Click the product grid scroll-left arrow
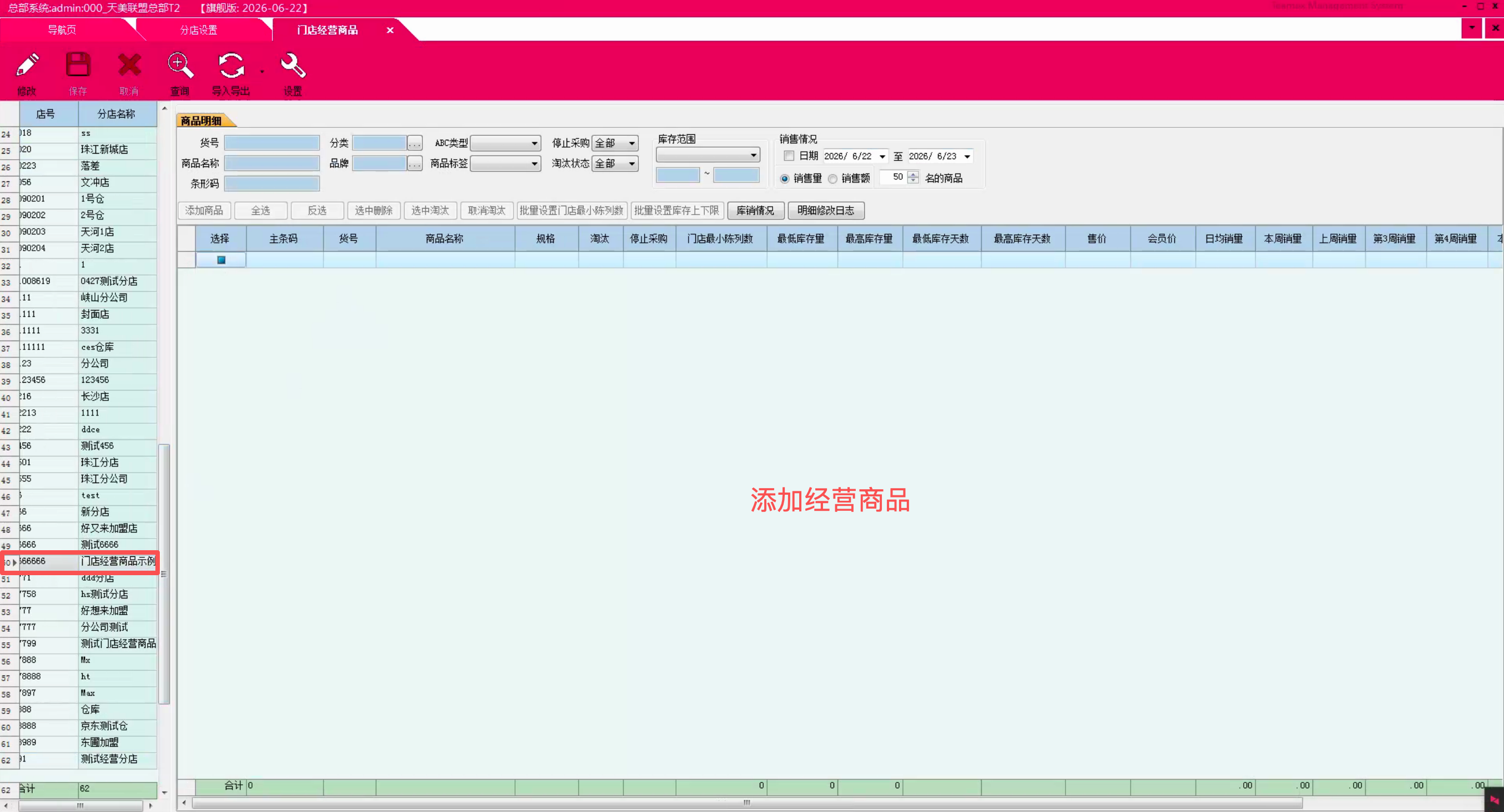The width and height of the screenshot is (1504, 812). click(184, 803)
